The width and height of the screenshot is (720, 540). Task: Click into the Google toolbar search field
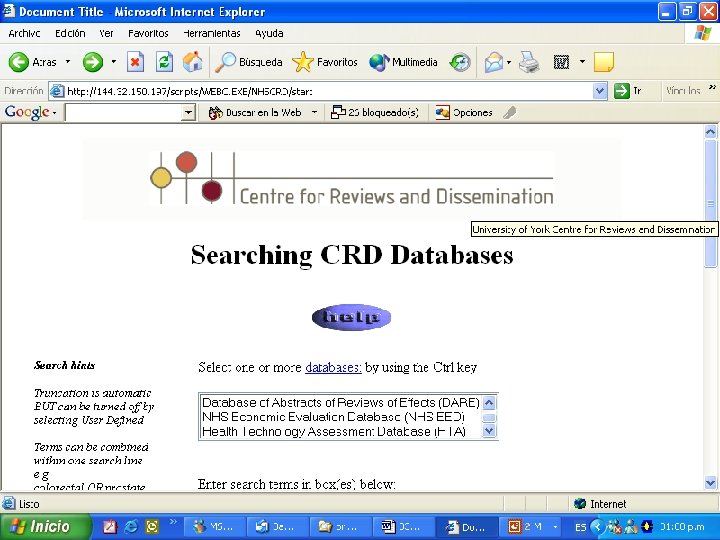click(123, 112)
